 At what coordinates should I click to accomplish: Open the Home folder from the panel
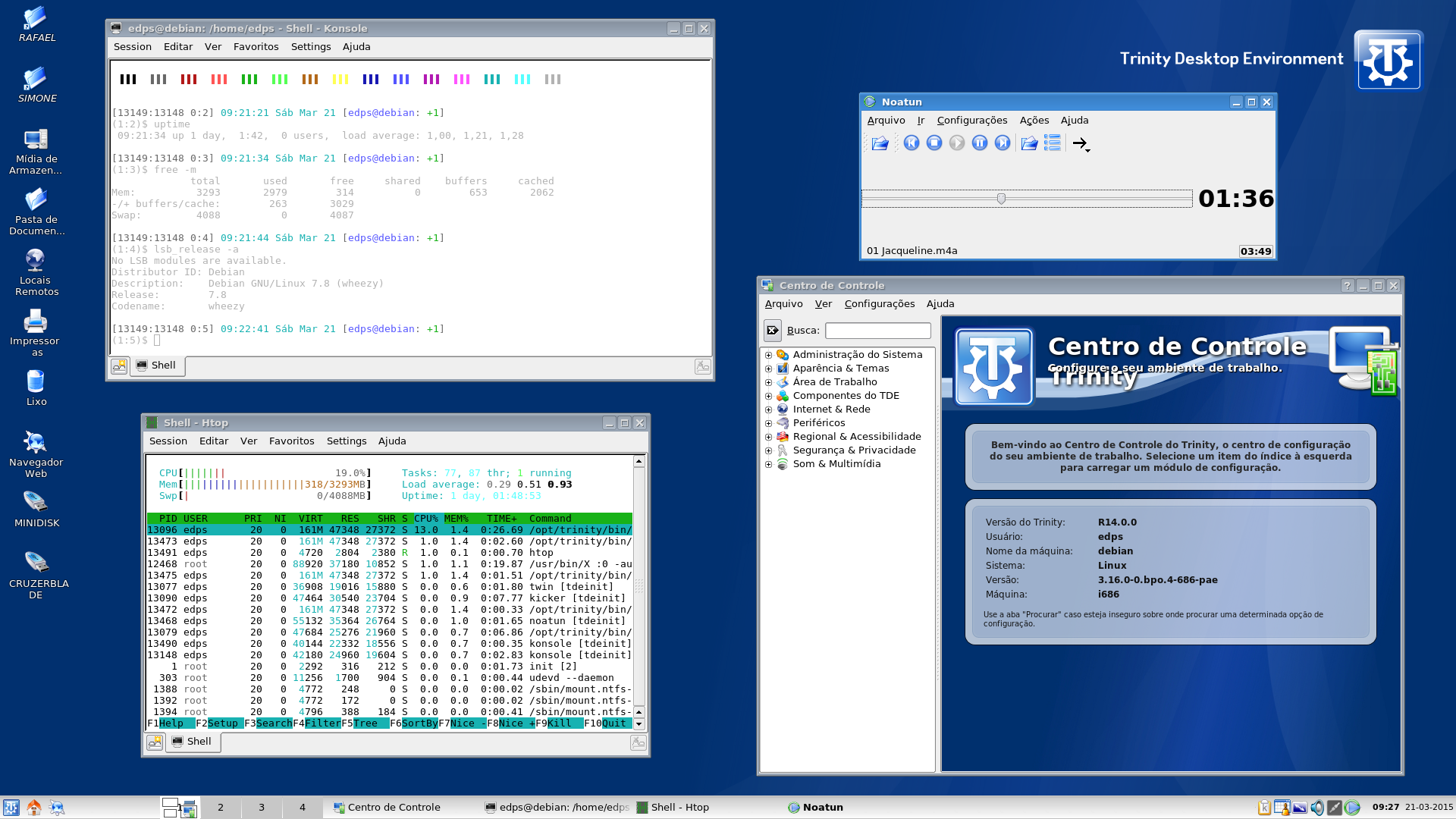[x=33, y=808]
